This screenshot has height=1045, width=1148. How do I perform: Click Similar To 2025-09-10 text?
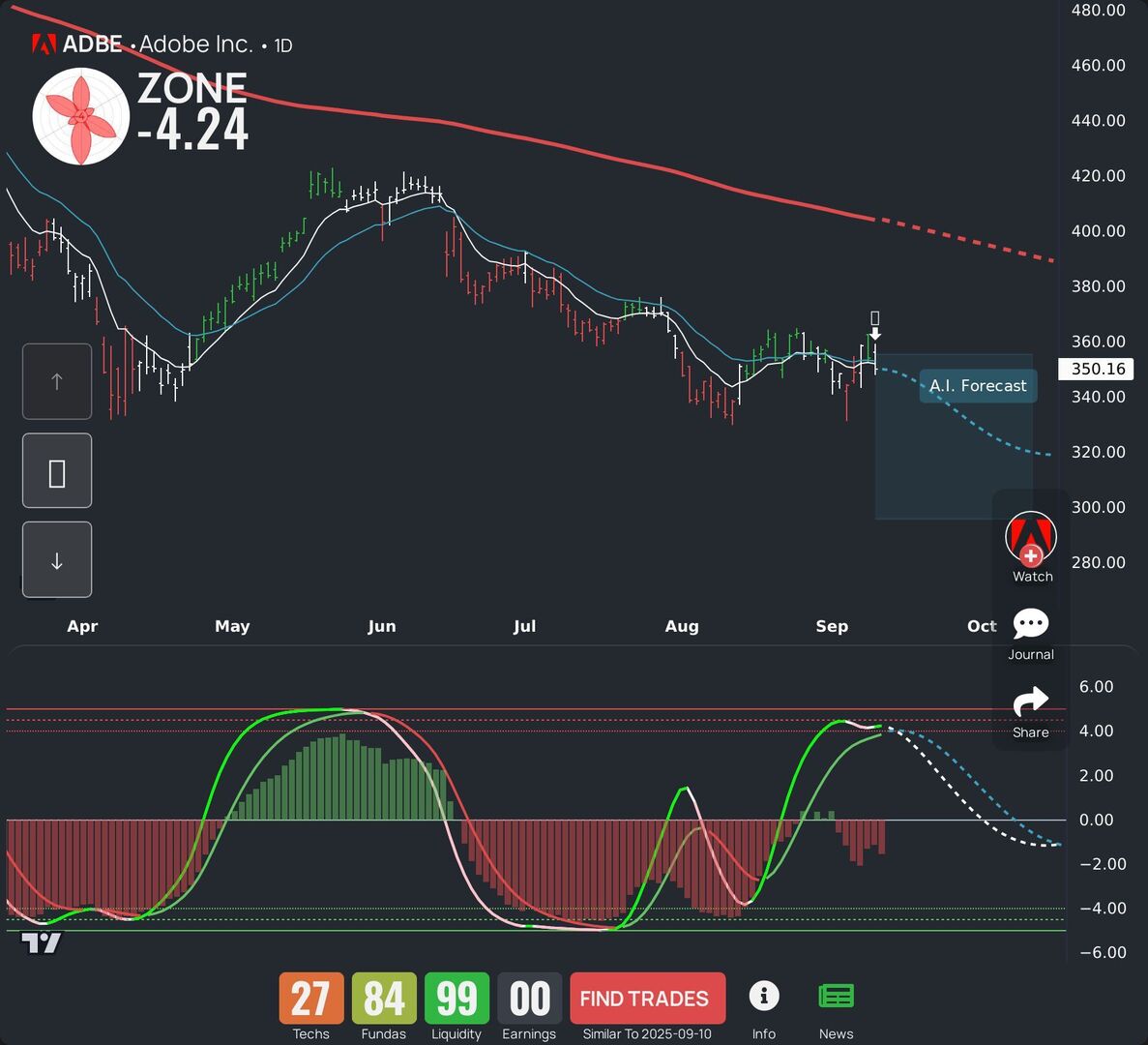(647, 1034)
